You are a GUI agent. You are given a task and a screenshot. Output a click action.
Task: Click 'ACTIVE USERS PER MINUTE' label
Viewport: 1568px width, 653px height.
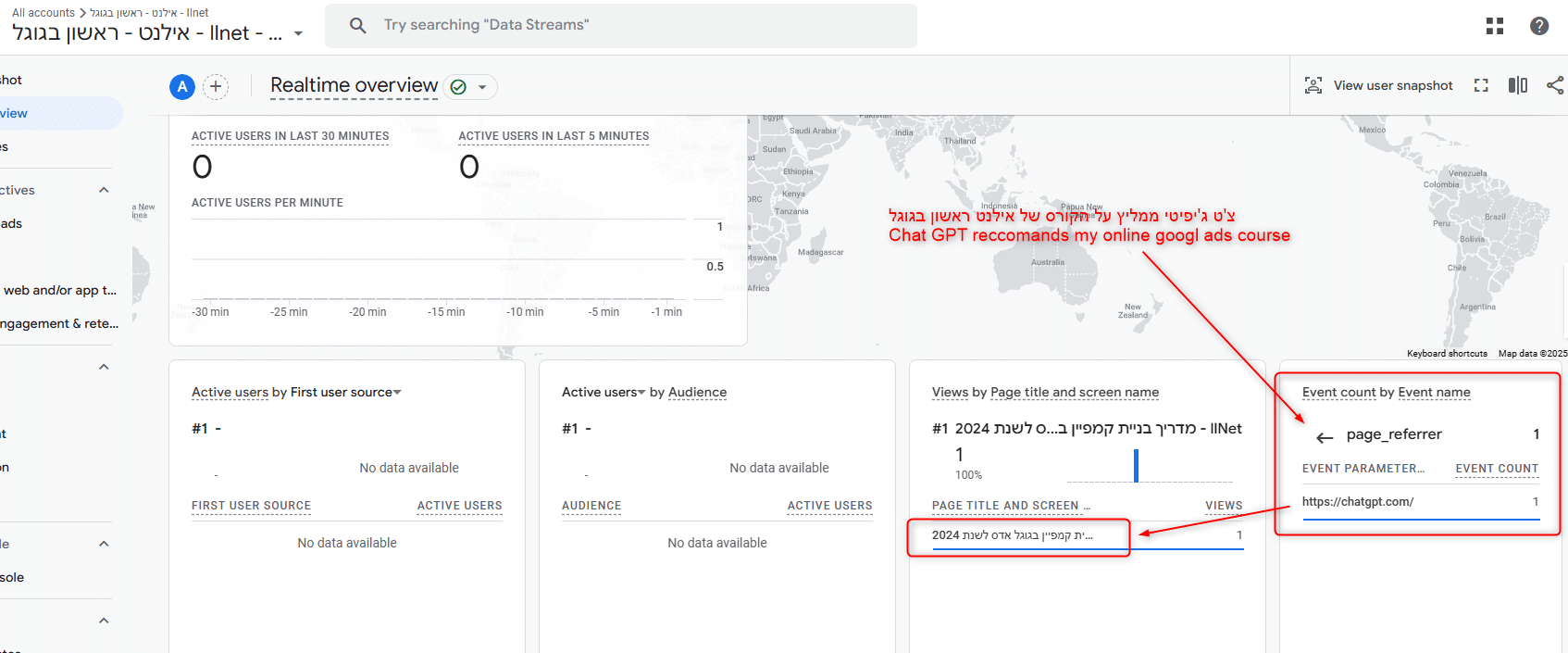(267, 202)
